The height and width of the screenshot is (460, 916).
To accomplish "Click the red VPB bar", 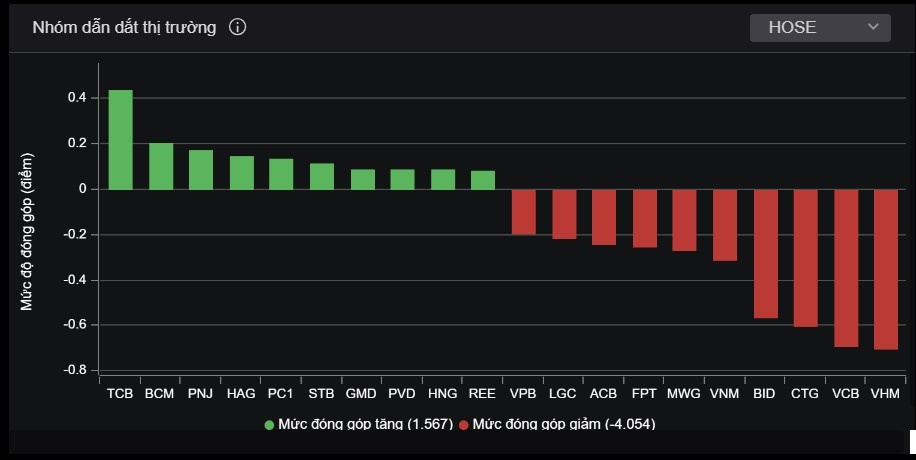I will (523, 212).
